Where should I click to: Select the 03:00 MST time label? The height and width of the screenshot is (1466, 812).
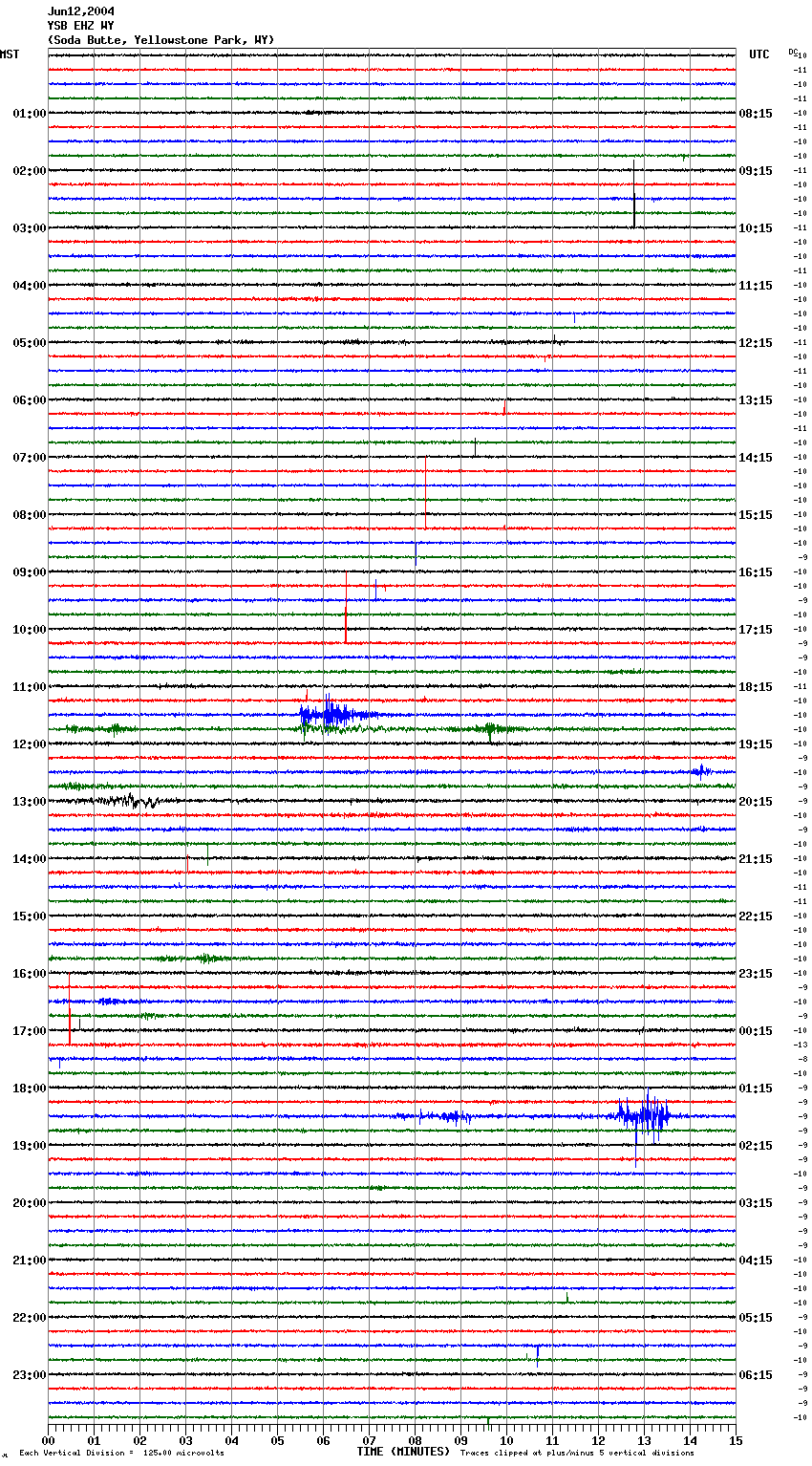click(30, 228)
